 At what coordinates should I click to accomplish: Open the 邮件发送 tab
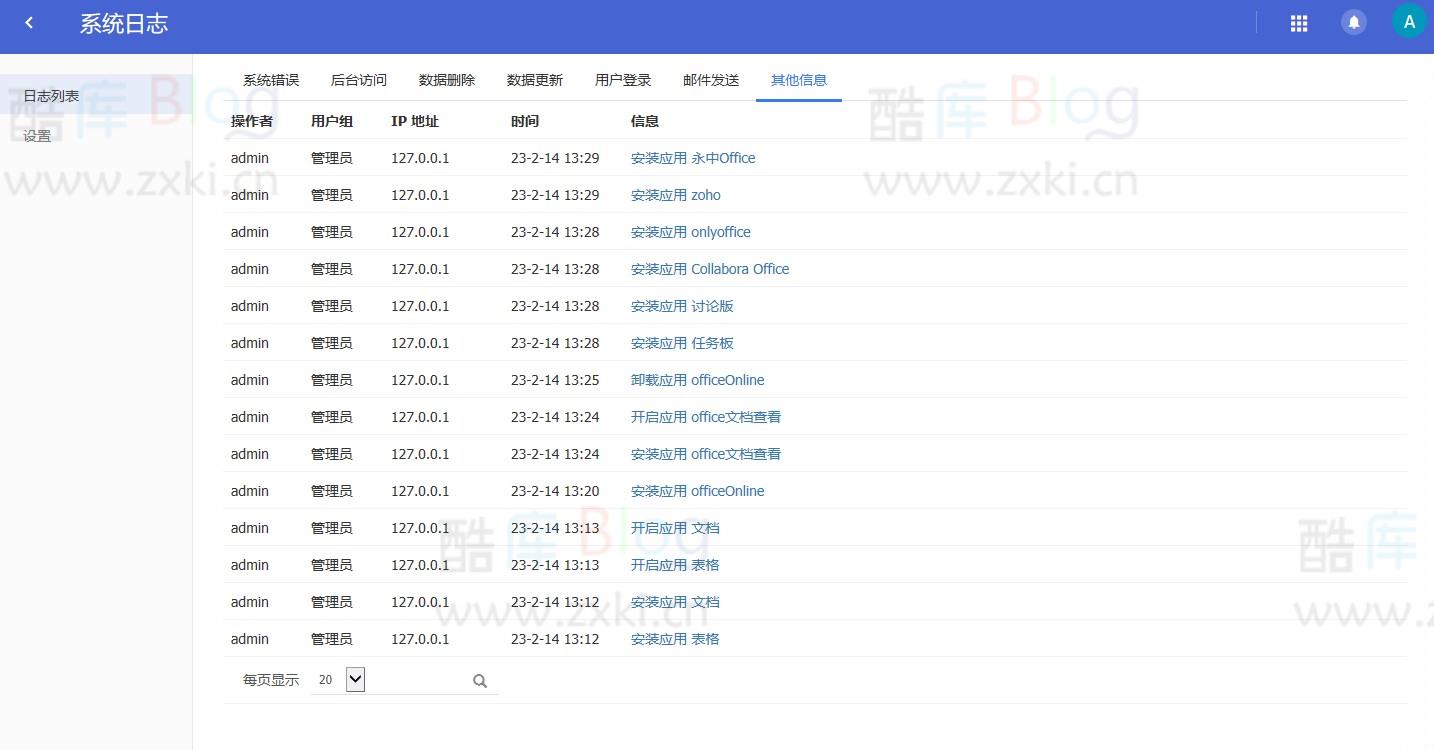point(710,80)
